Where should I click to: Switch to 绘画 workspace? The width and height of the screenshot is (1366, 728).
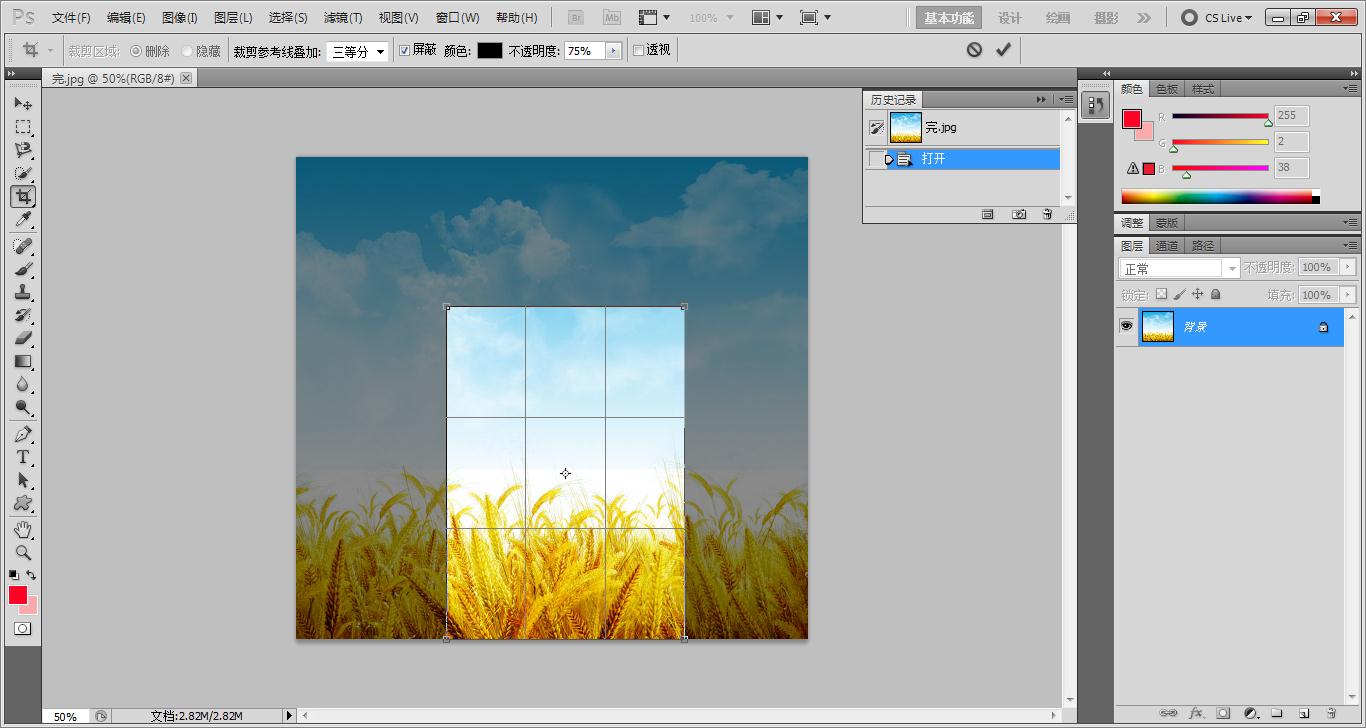[x=1057, y=18]
